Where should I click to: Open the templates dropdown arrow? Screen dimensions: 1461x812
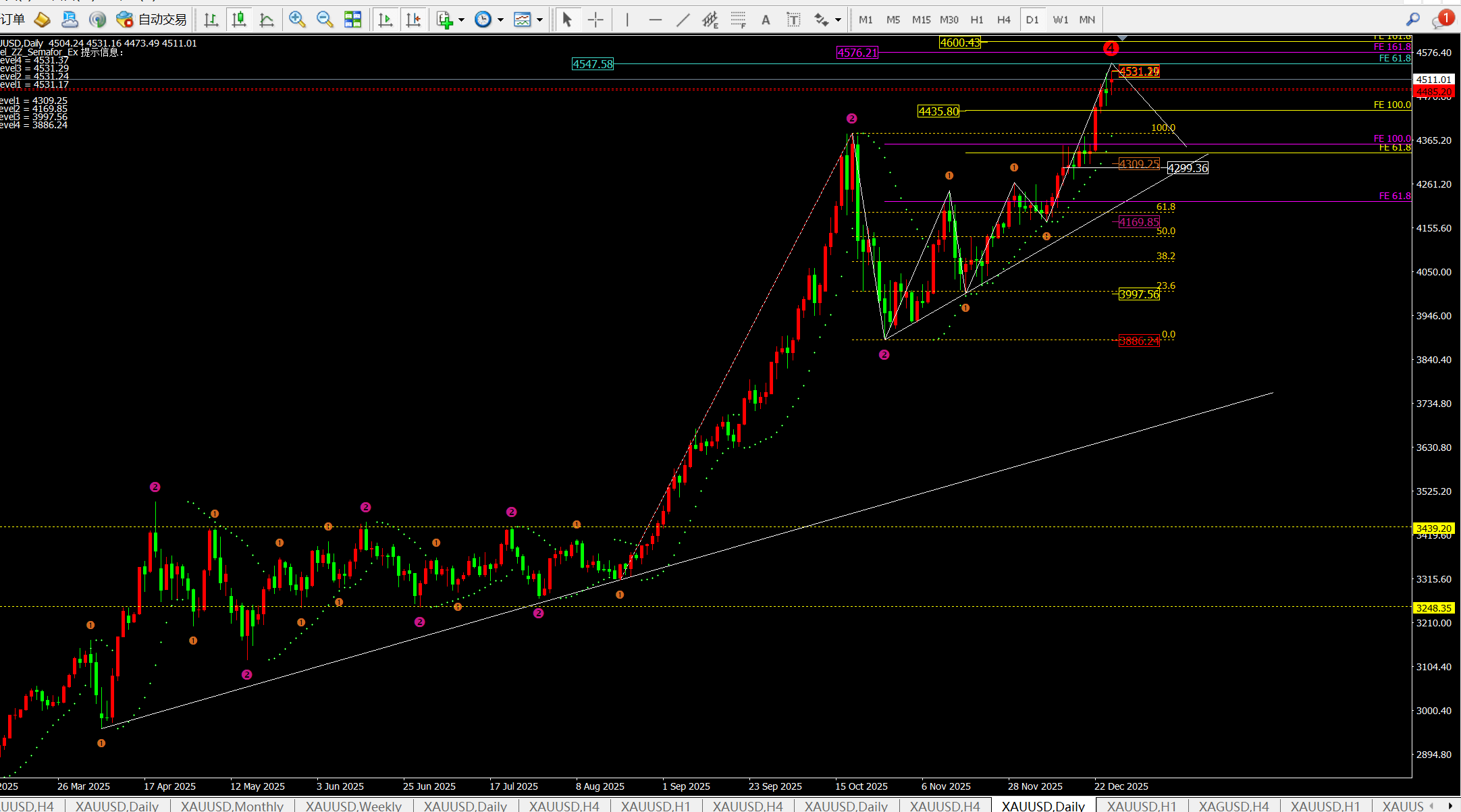pos(539,20)
